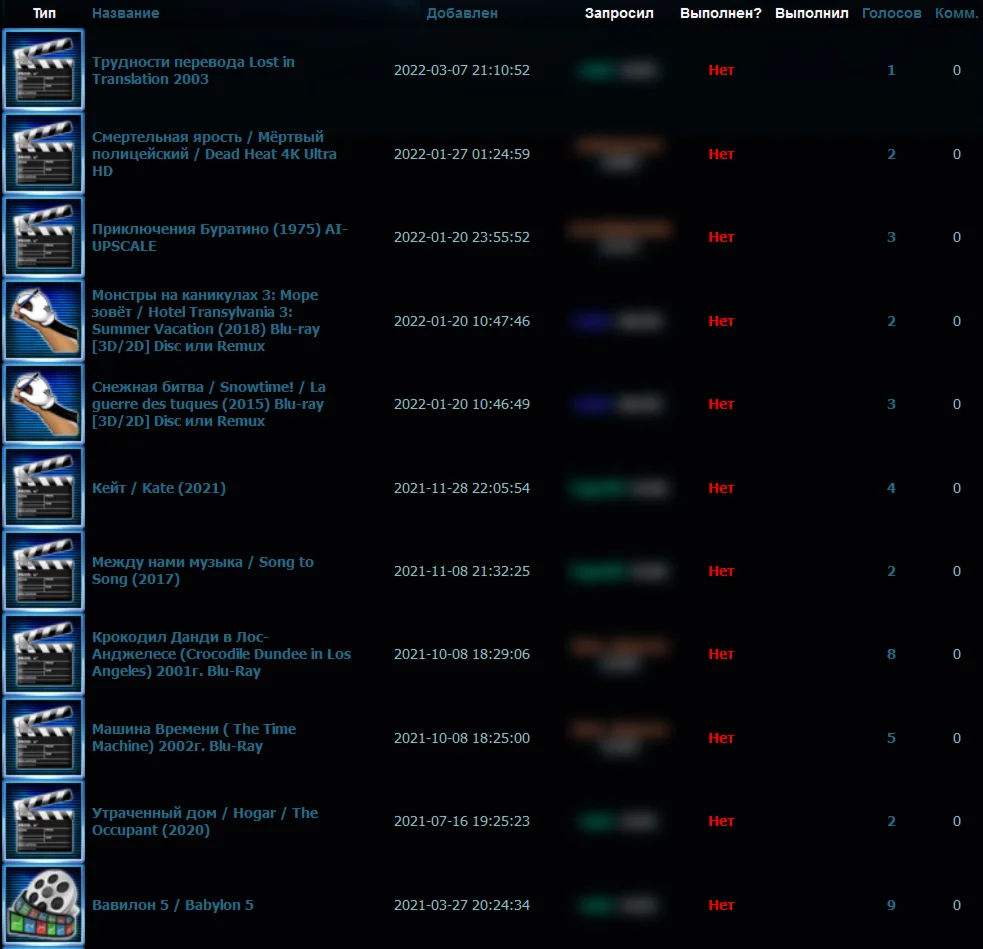The width and height of the screenshot is (983, 949).
Task: Click date 2021-11-28 22:05:54
Action: coord(461,488)
